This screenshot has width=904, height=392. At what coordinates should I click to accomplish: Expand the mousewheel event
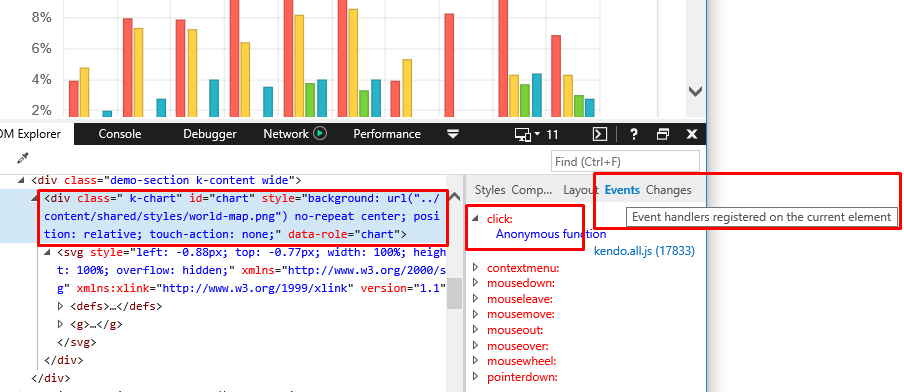tap(476, 361)
